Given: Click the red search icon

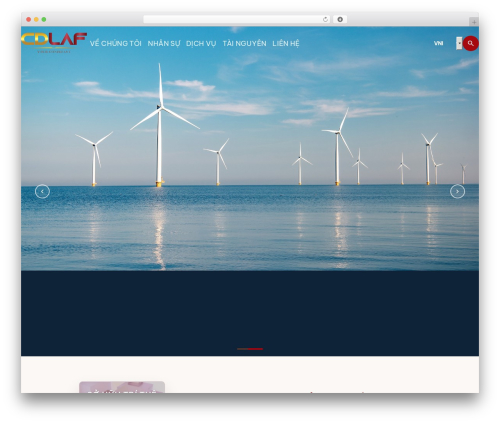Looking at the screenshot, I should tap(470, 43).
